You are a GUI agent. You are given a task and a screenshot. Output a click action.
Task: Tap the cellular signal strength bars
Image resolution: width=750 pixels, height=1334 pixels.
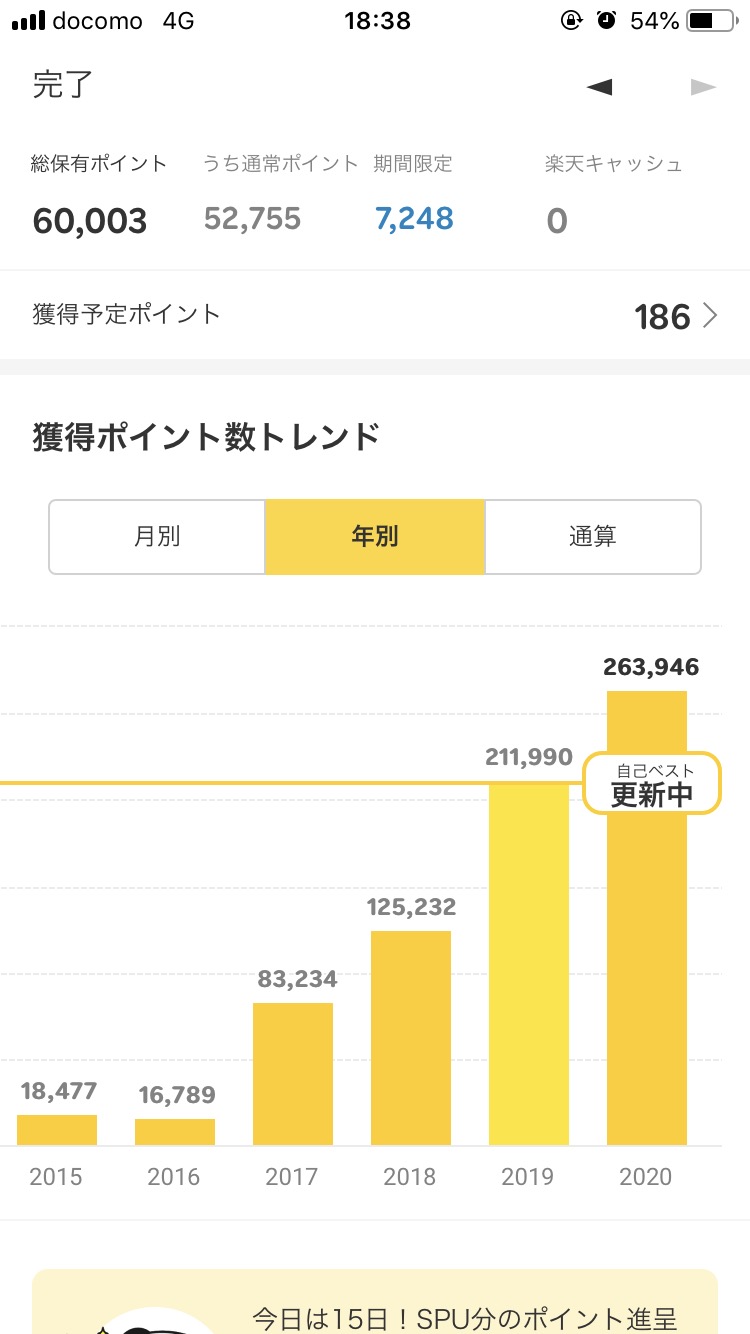[27, 20]
